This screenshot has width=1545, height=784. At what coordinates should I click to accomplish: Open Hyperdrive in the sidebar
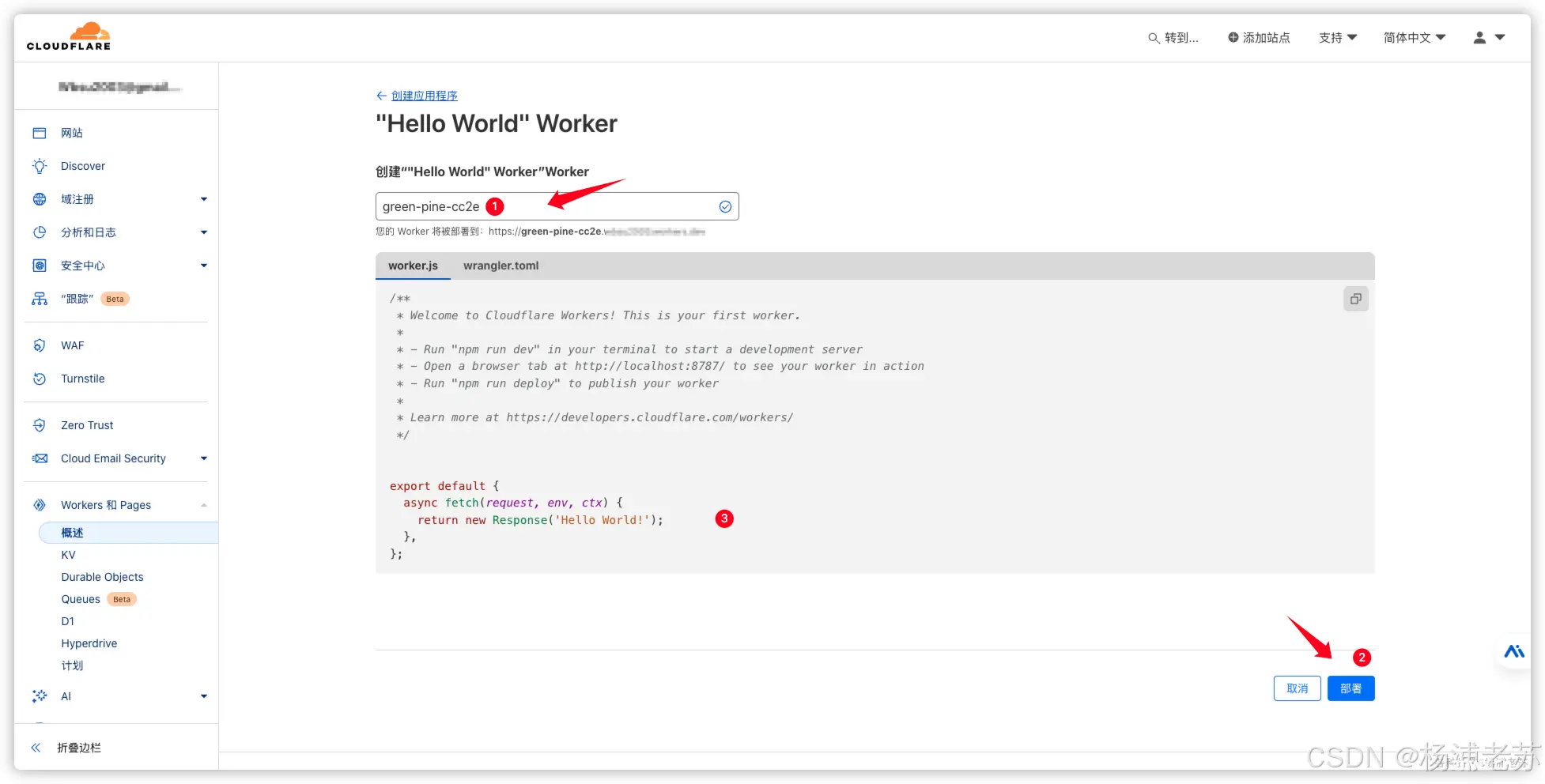(x=89, y=643)
